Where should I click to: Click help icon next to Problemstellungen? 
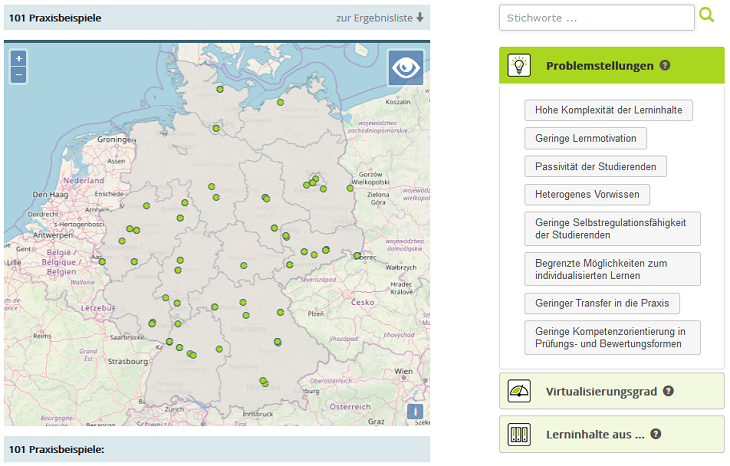(x=665, y=66)
